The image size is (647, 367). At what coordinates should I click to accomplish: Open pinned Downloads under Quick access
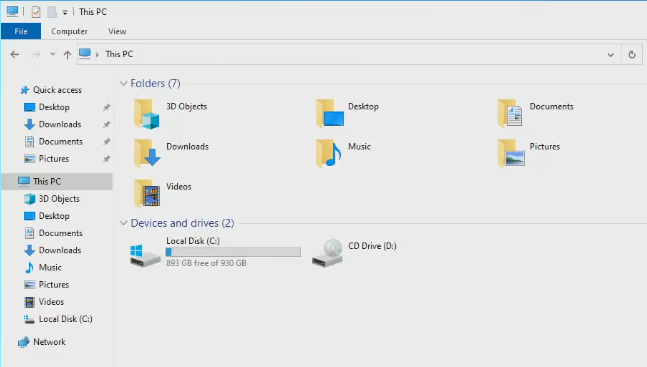click(x=60, y=124)
